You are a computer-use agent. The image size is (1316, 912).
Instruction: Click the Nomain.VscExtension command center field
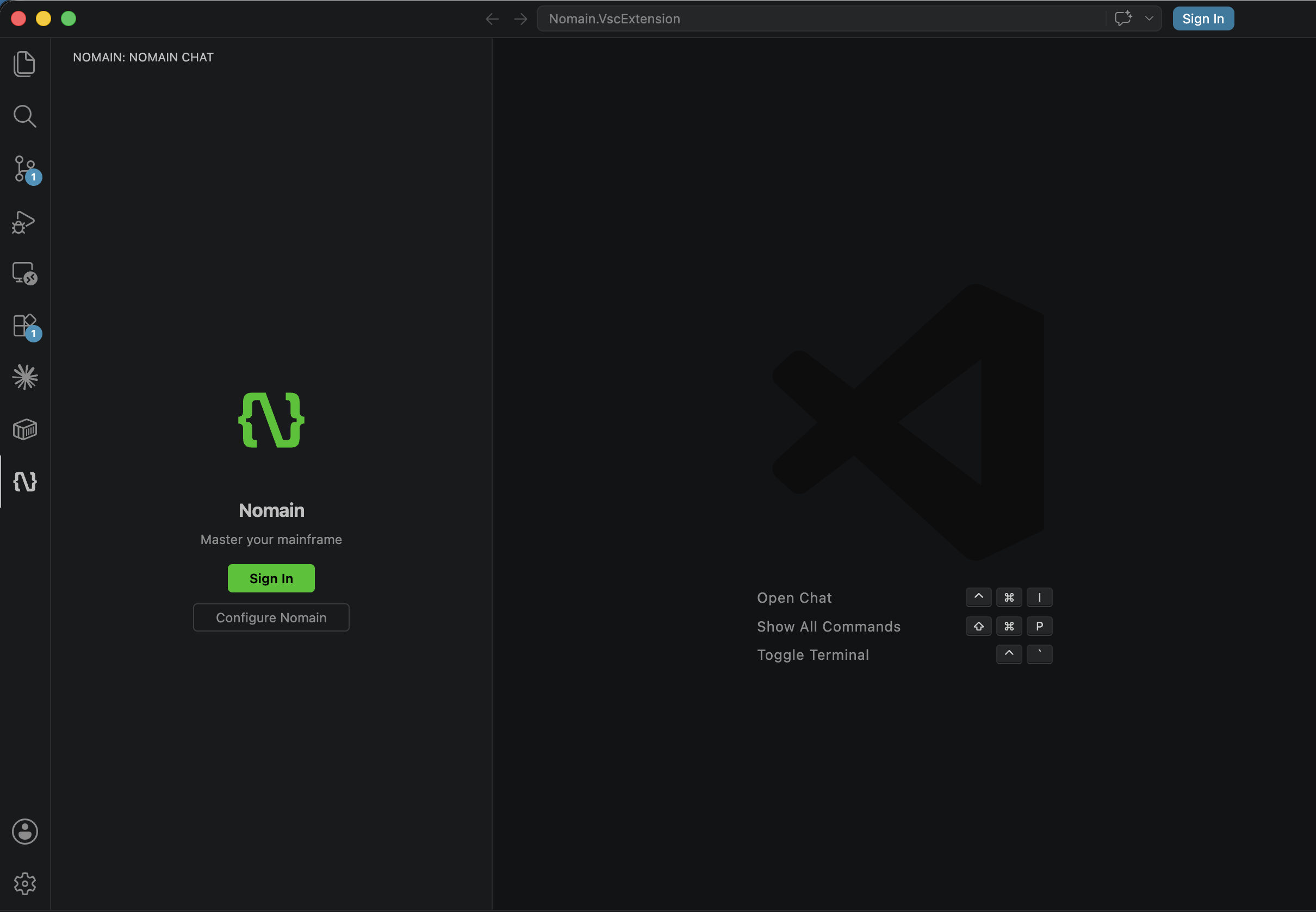tap(821, 19)
